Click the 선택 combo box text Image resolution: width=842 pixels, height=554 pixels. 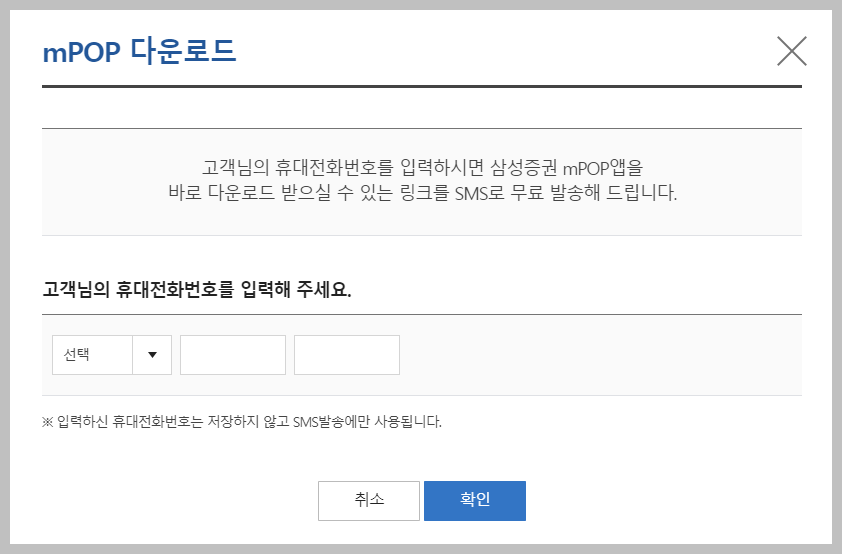coord(76,355)
